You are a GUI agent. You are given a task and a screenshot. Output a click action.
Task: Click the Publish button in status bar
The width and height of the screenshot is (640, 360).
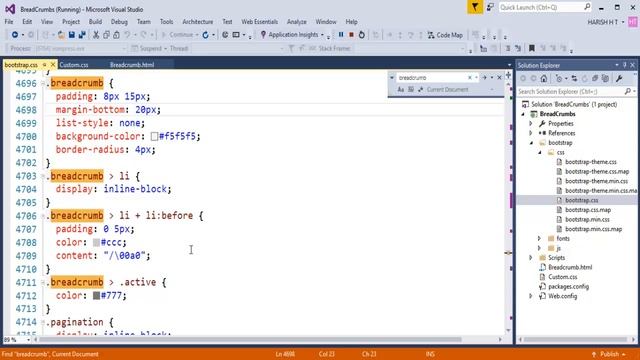(608, 354)
